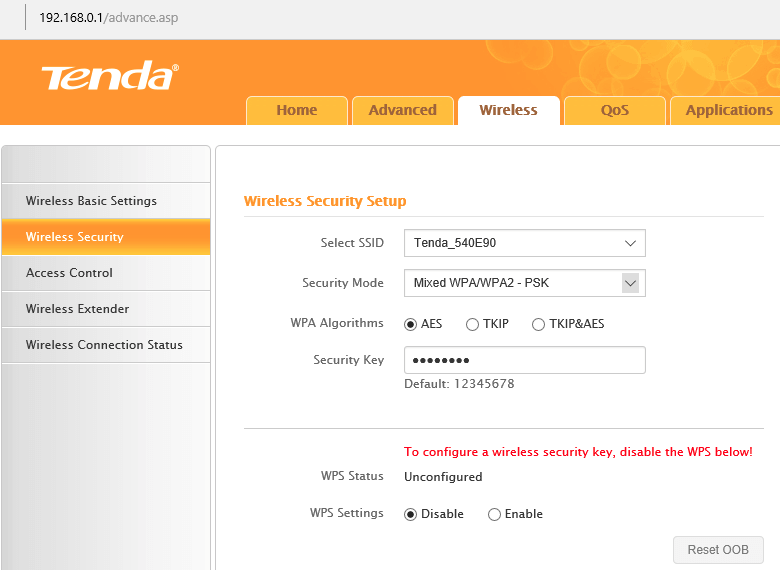Click the Tenda logo
This screenshot has width=780, height=570.
click(x=110, y=76)
